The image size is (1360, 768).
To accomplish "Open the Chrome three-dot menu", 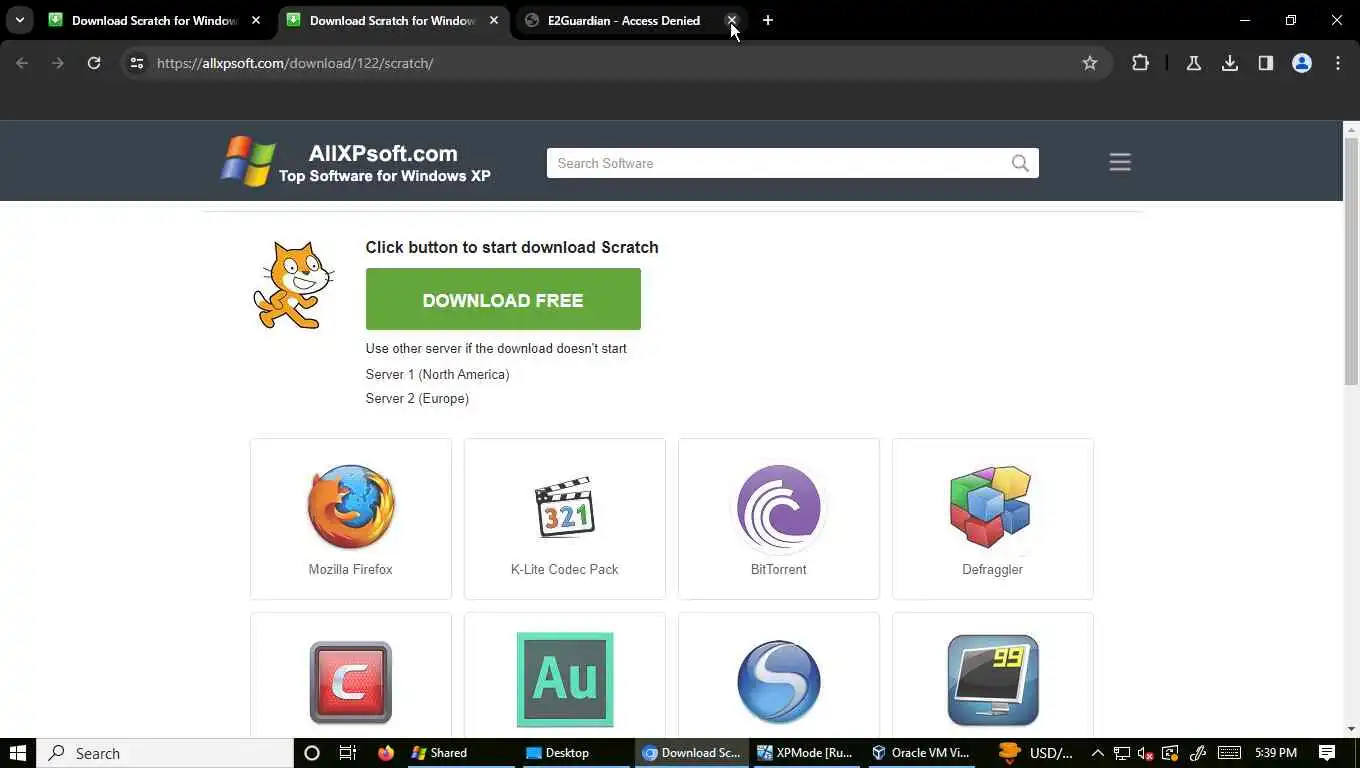I will pyautogui.click(x=1338, y=63).
